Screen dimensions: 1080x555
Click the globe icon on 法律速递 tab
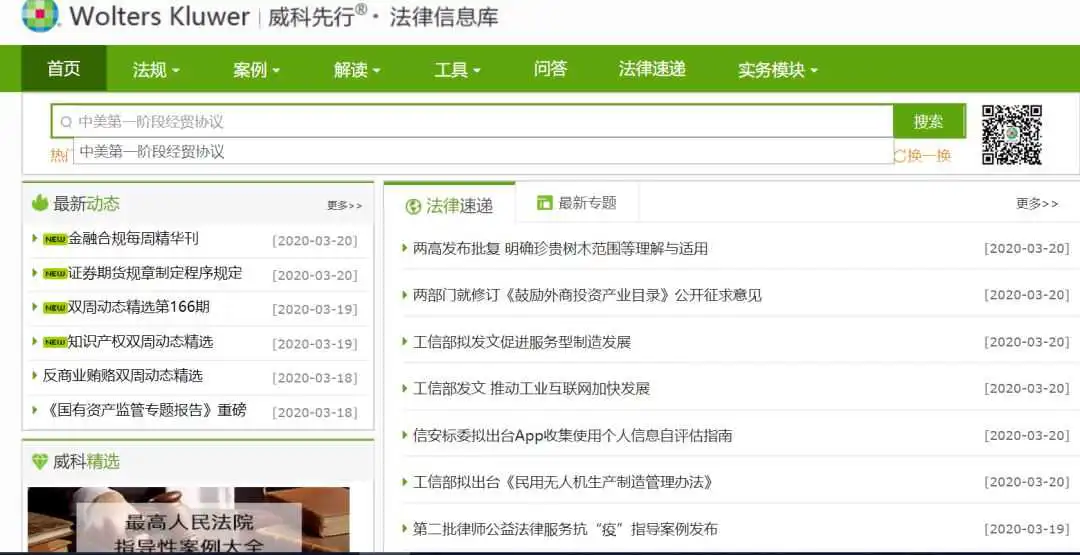coord(413,206)
